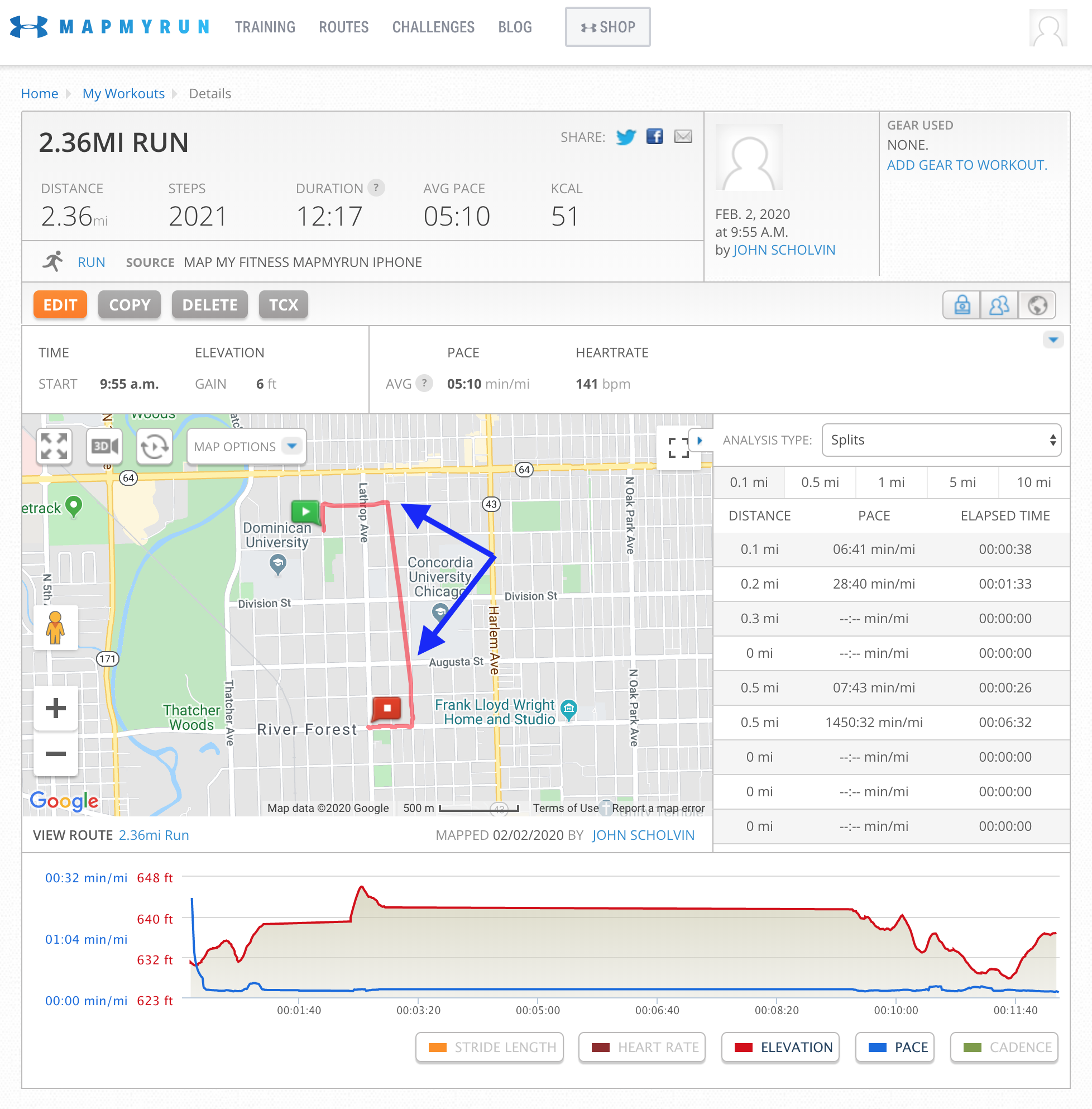The height and width of the screenshot is (1109, 1092).
Task: Toggle Elevation chart series
Action: click(780, 1047)
